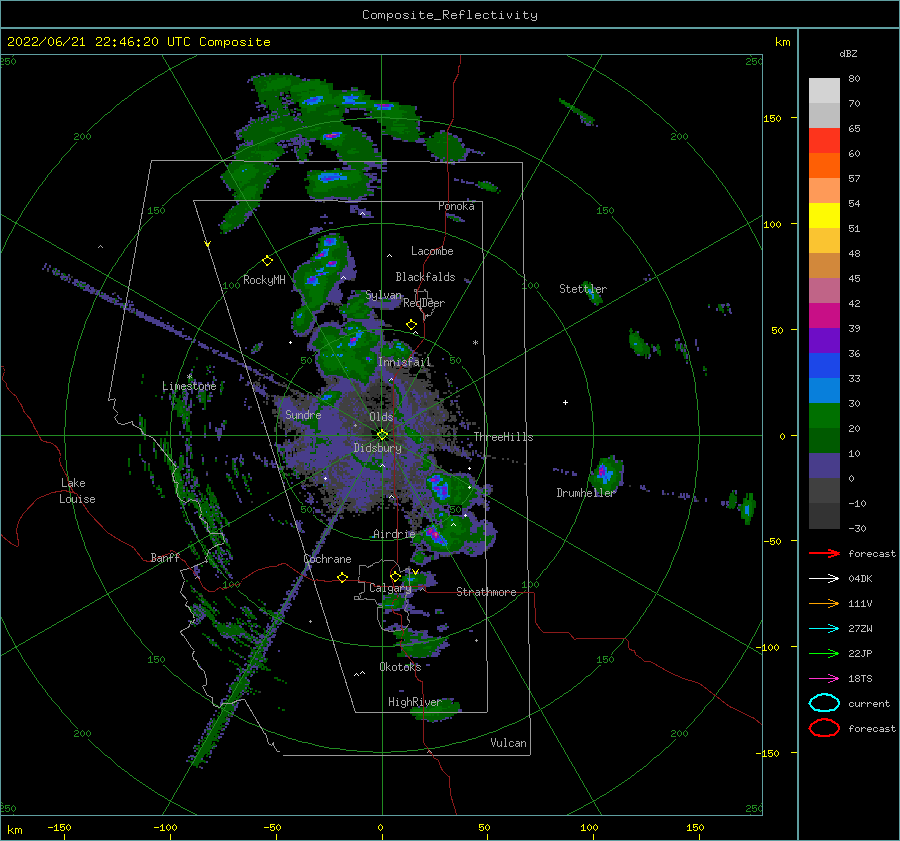Click the magenta 18TS arrow icon
Image resolution: width=900 pixels, height=841 pixels.
coord(824,679)
